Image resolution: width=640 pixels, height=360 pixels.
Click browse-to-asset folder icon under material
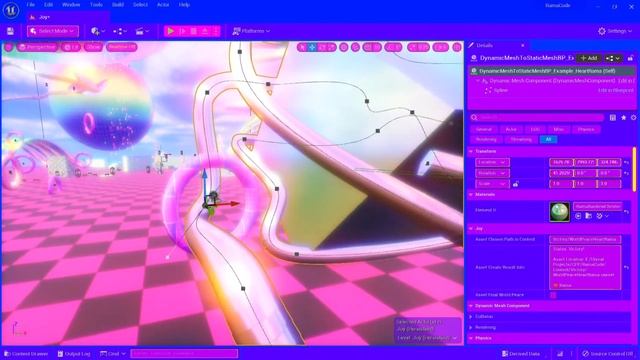589,216
